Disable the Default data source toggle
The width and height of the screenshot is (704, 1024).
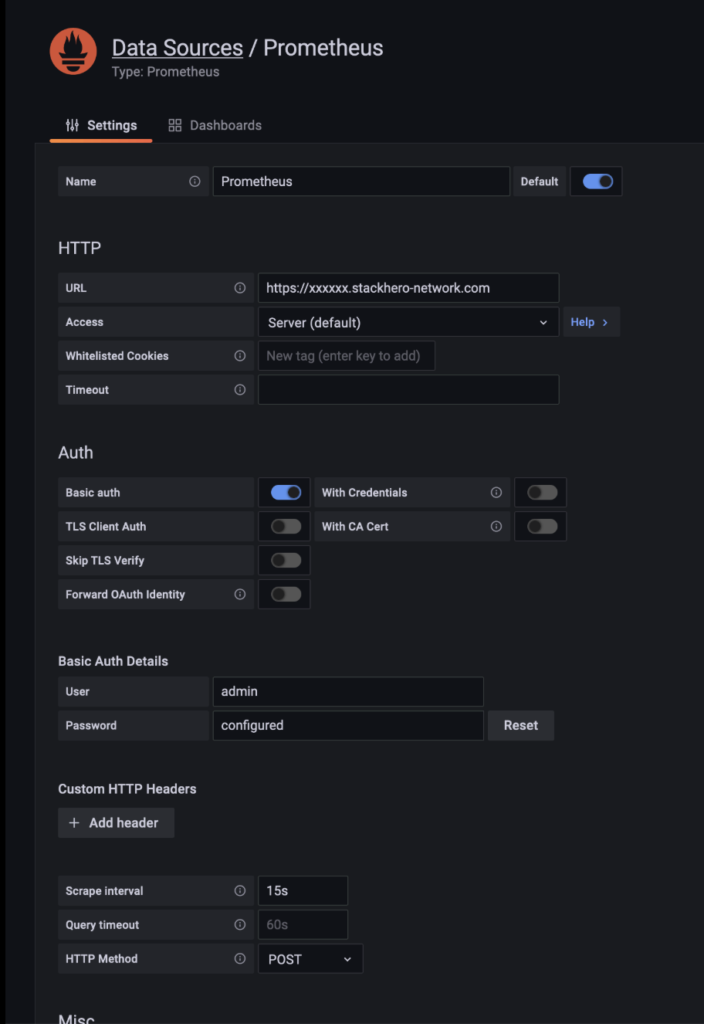(x=597, y=182)
